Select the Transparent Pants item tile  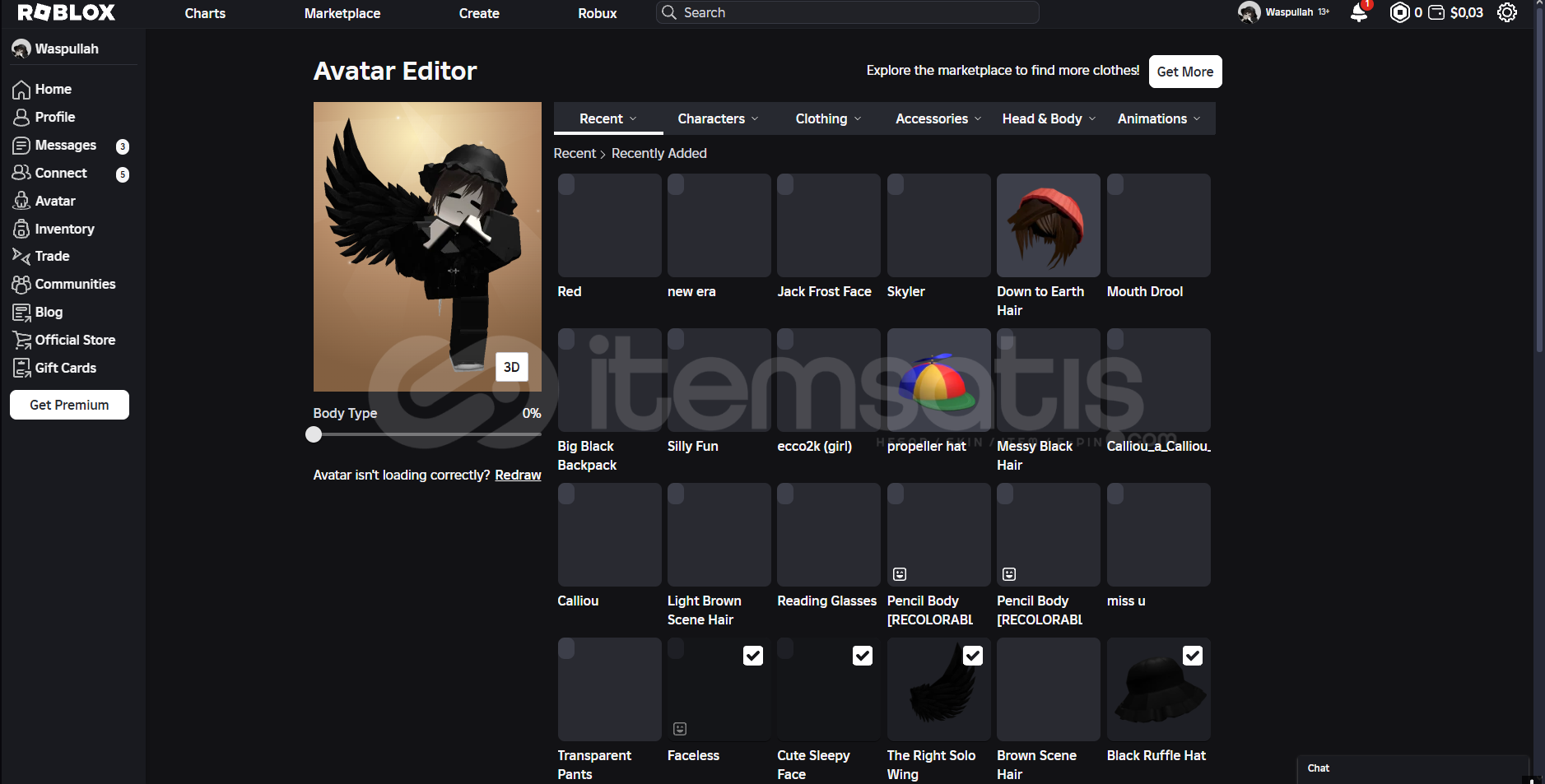[x=610, y=689]
